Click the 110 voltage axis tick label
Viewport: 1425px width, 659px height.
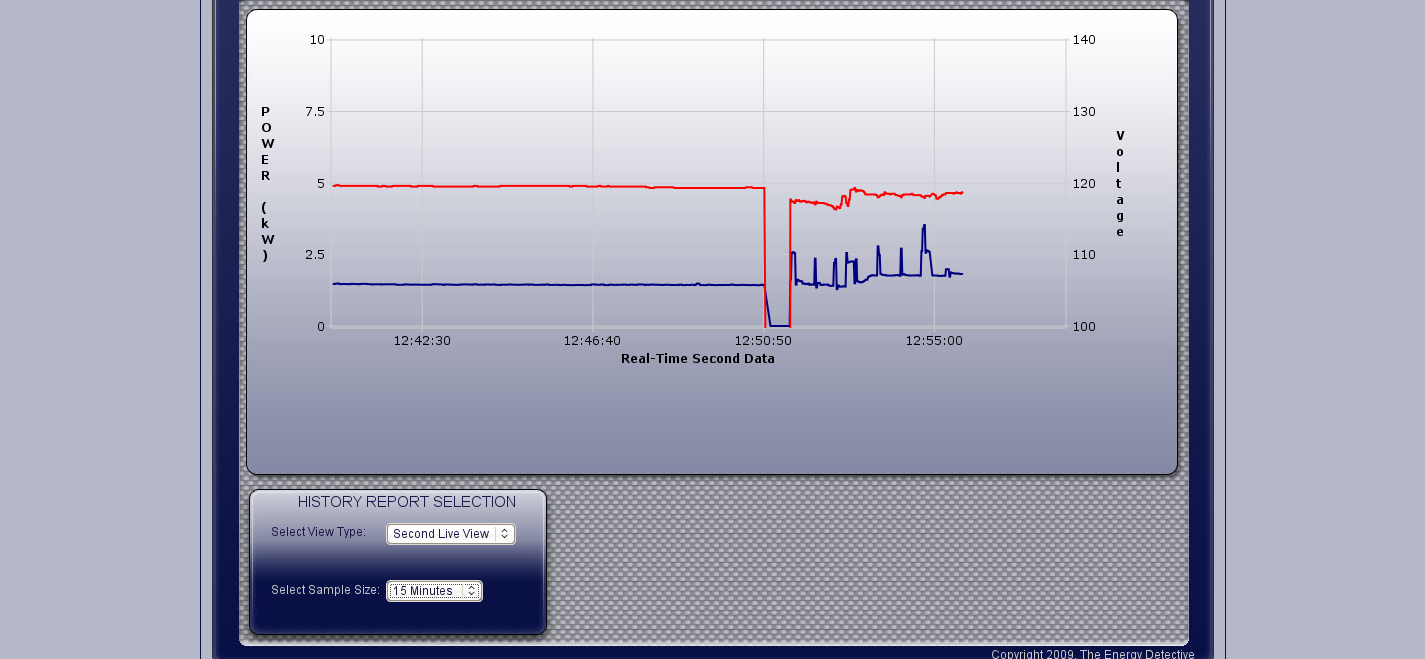point(1084,255)
